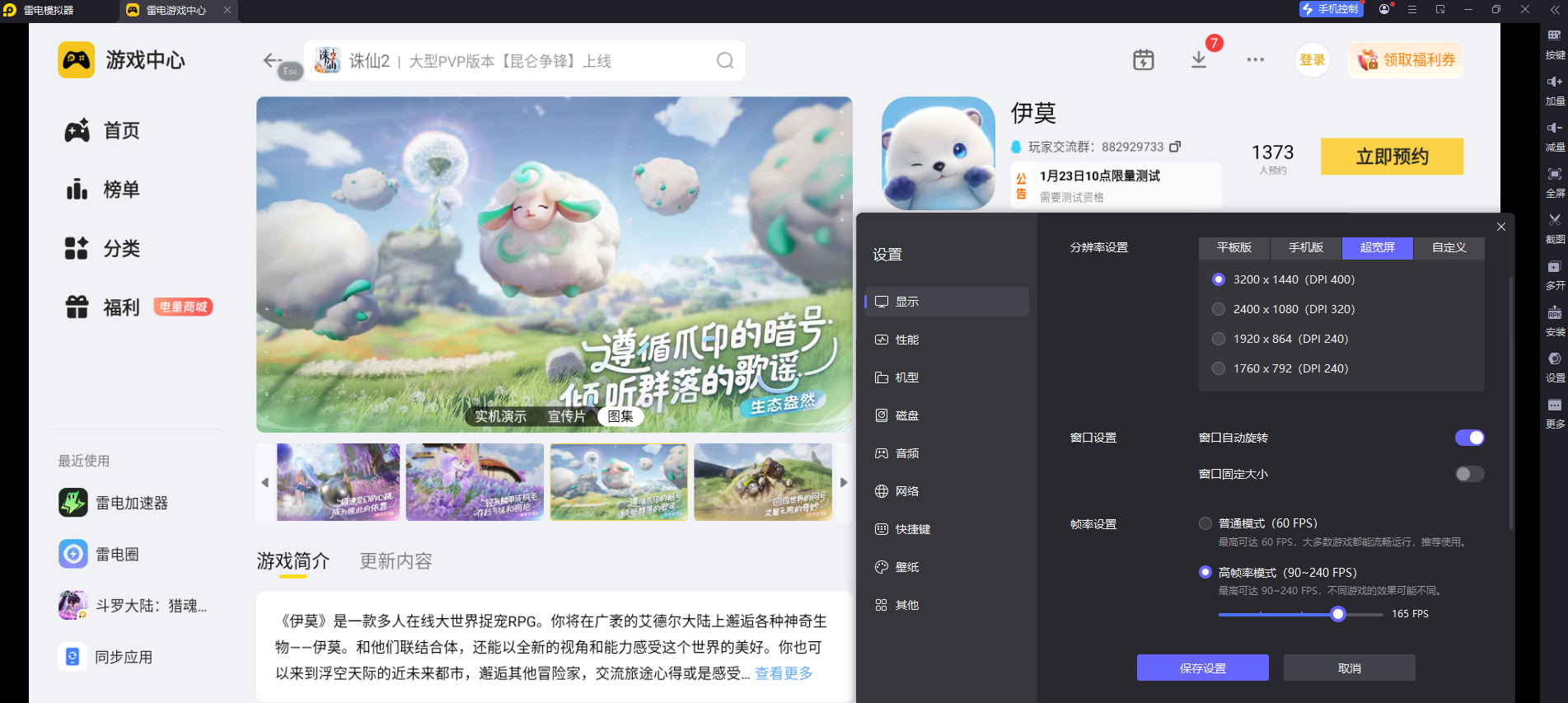This screenshot has width=1568, height=703.
Task: Close the settings dialog with the X
Action: tap(1501, 227)
